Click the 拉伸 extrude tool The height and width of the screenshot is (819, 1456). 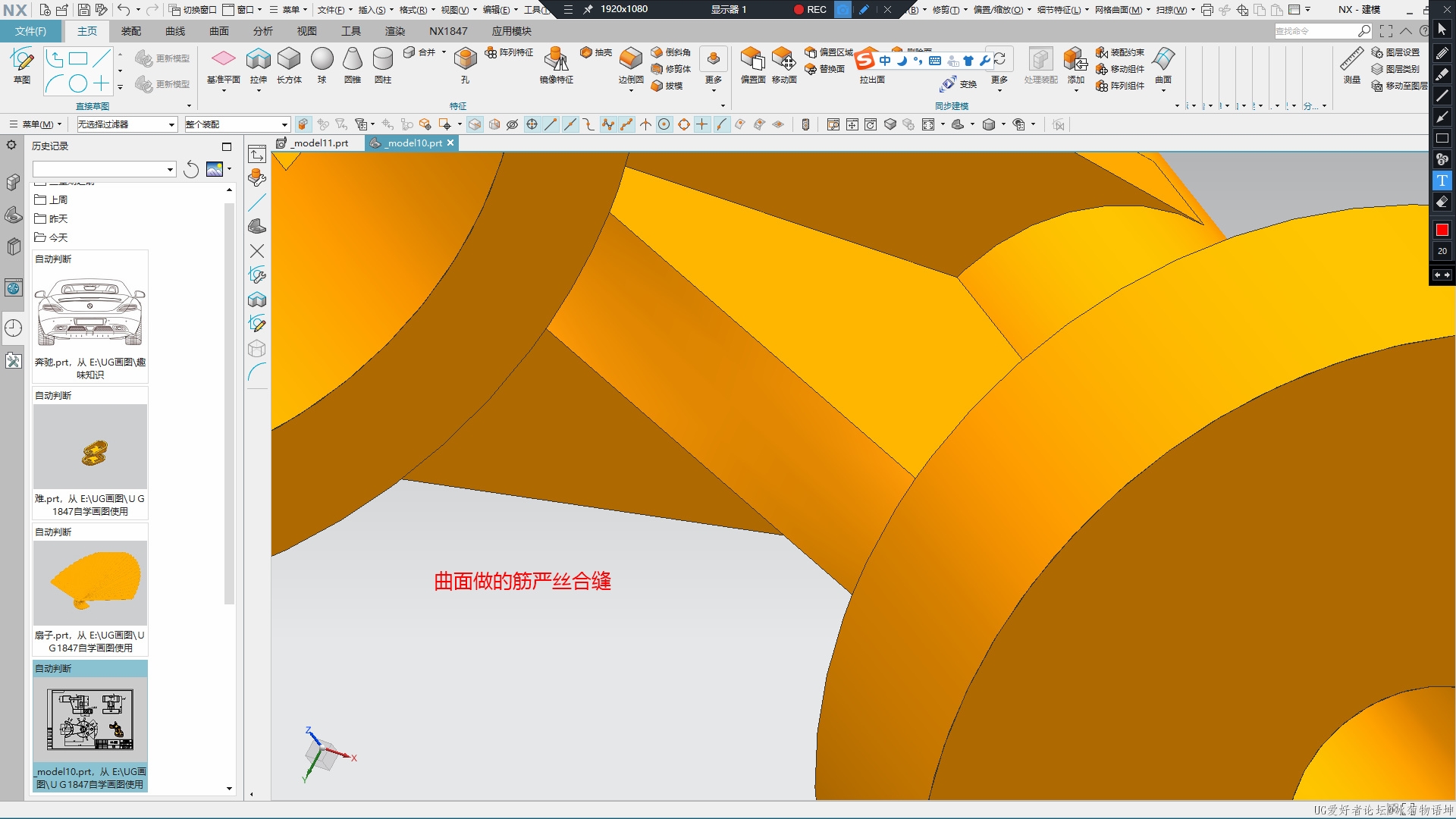[x=259, y=65]
